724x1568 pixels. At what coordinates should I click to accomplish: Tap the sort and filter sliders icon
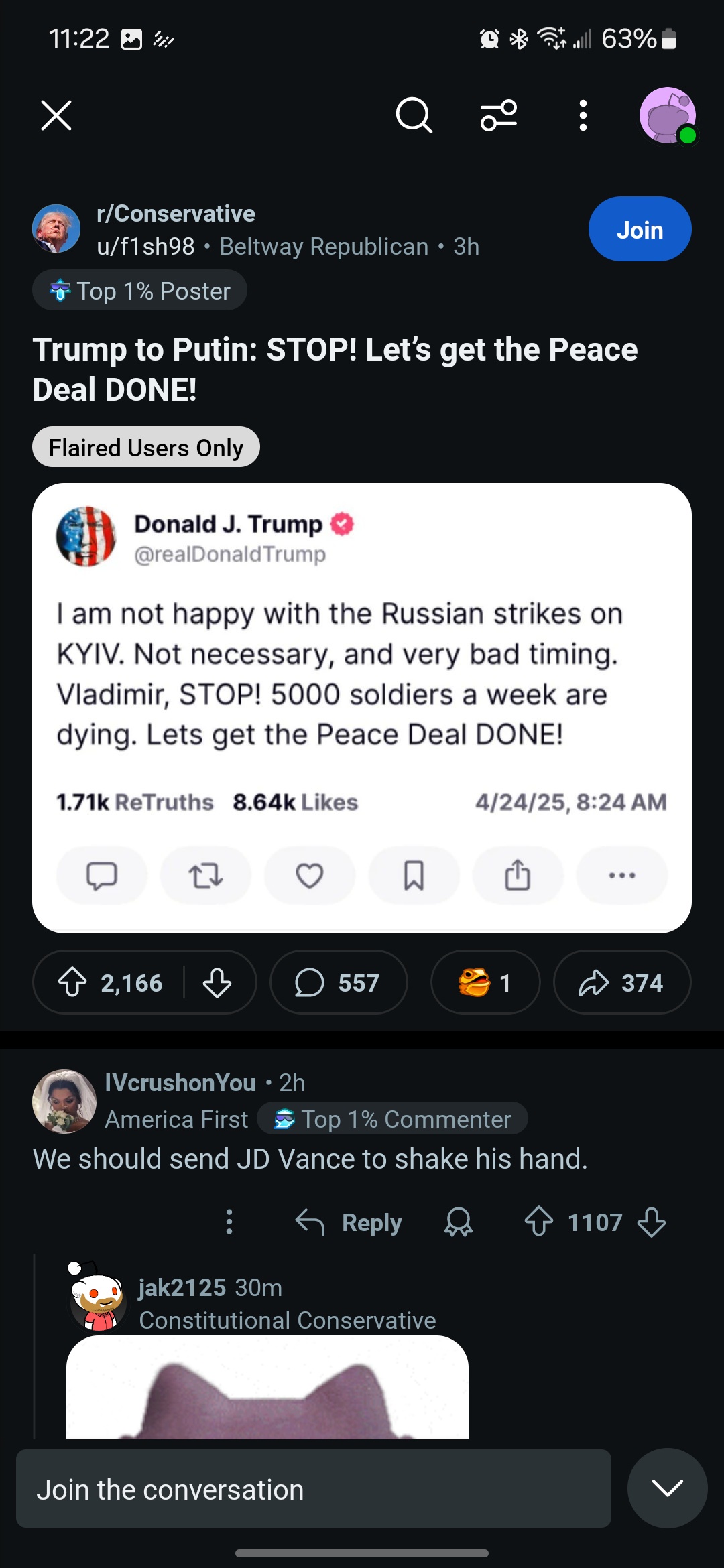pyautogui.click(x=499, y=115)
